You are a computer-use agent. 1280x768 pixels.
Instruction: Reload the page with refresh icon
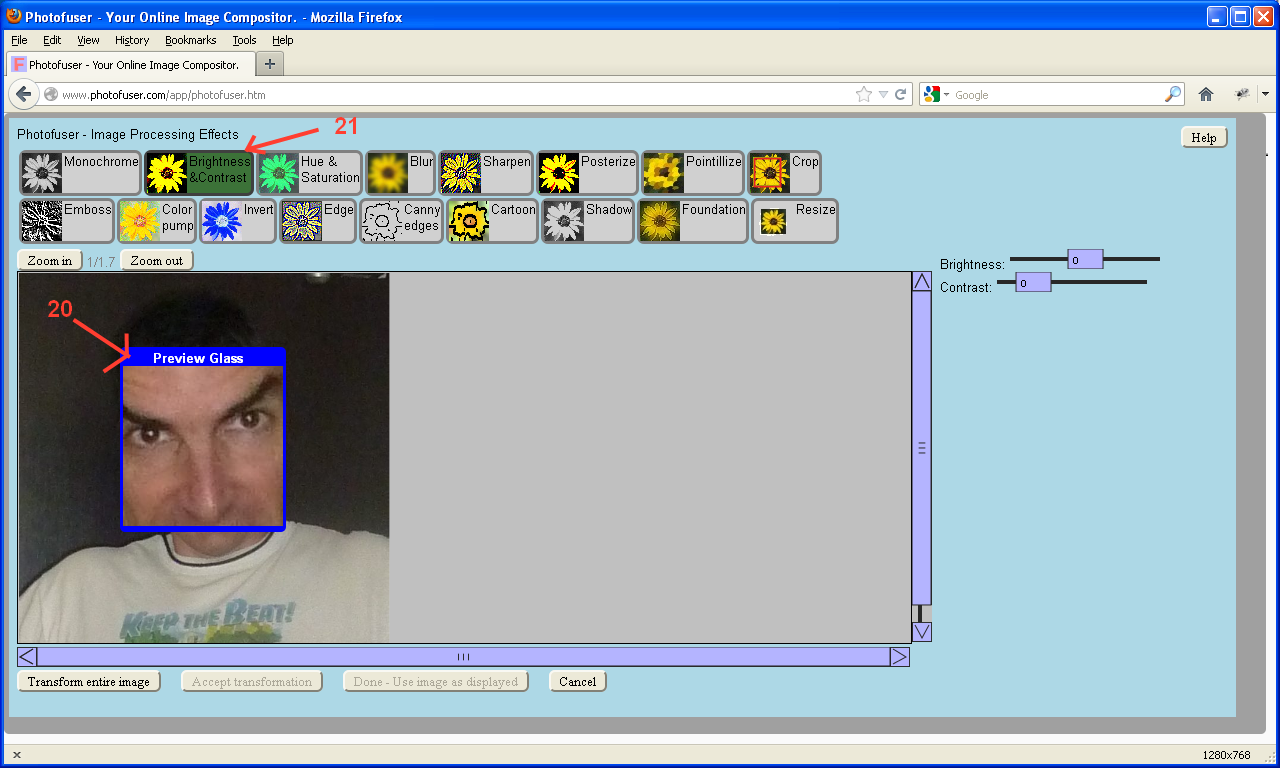click(901, 94)
